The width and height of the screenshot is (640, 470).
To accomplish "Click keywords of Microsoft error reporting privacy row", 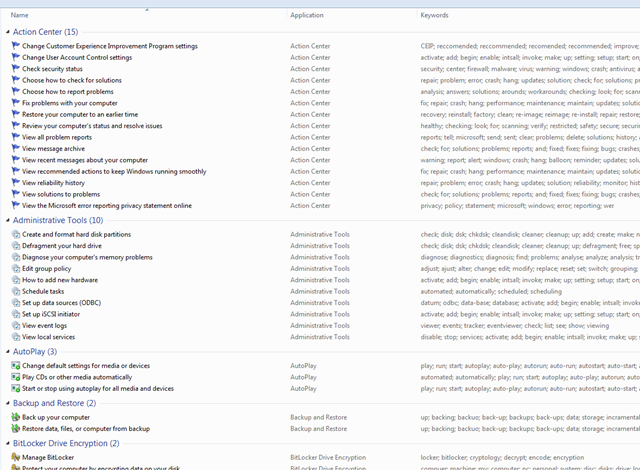I will pos(517,206).
